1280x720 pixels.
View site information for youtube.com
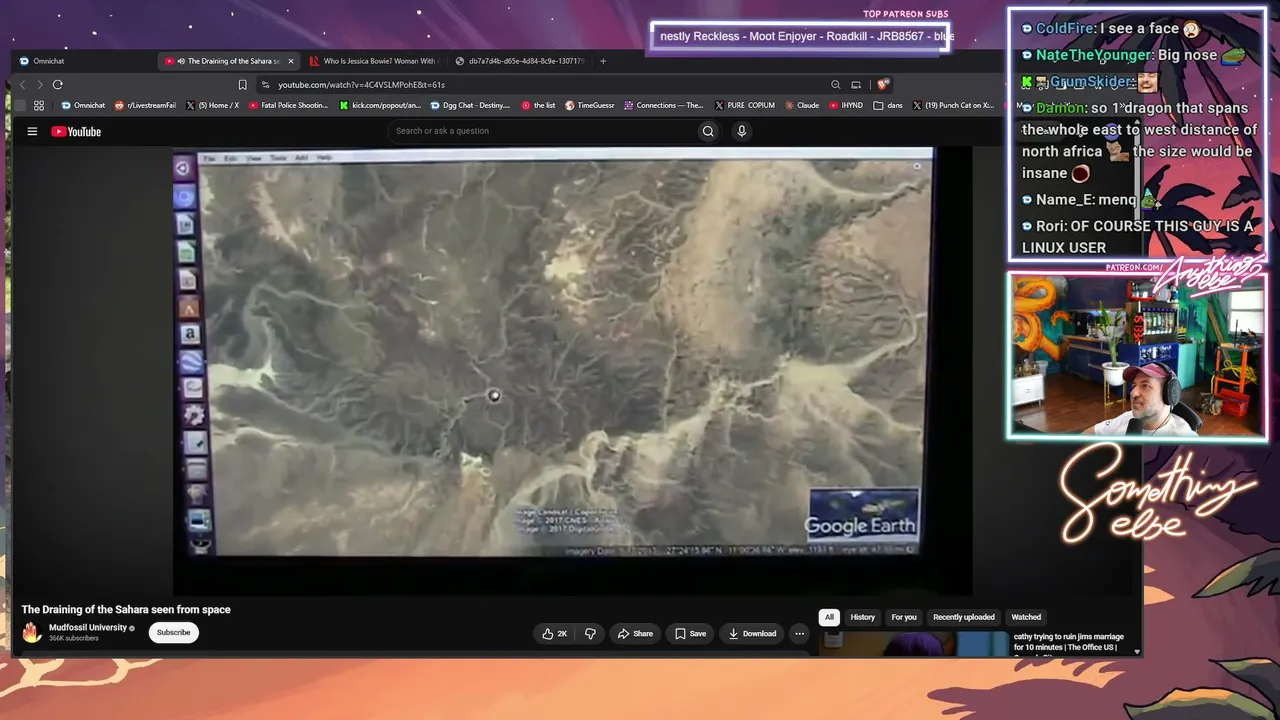point(265,85)
